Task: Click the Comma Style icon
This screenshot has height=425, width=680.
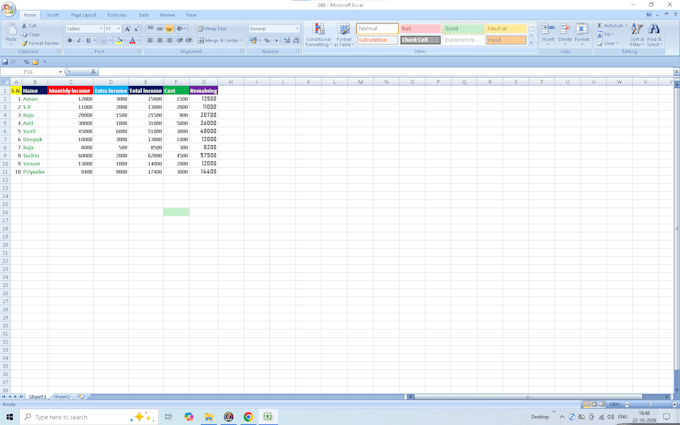Action: [x=276, y=40]
